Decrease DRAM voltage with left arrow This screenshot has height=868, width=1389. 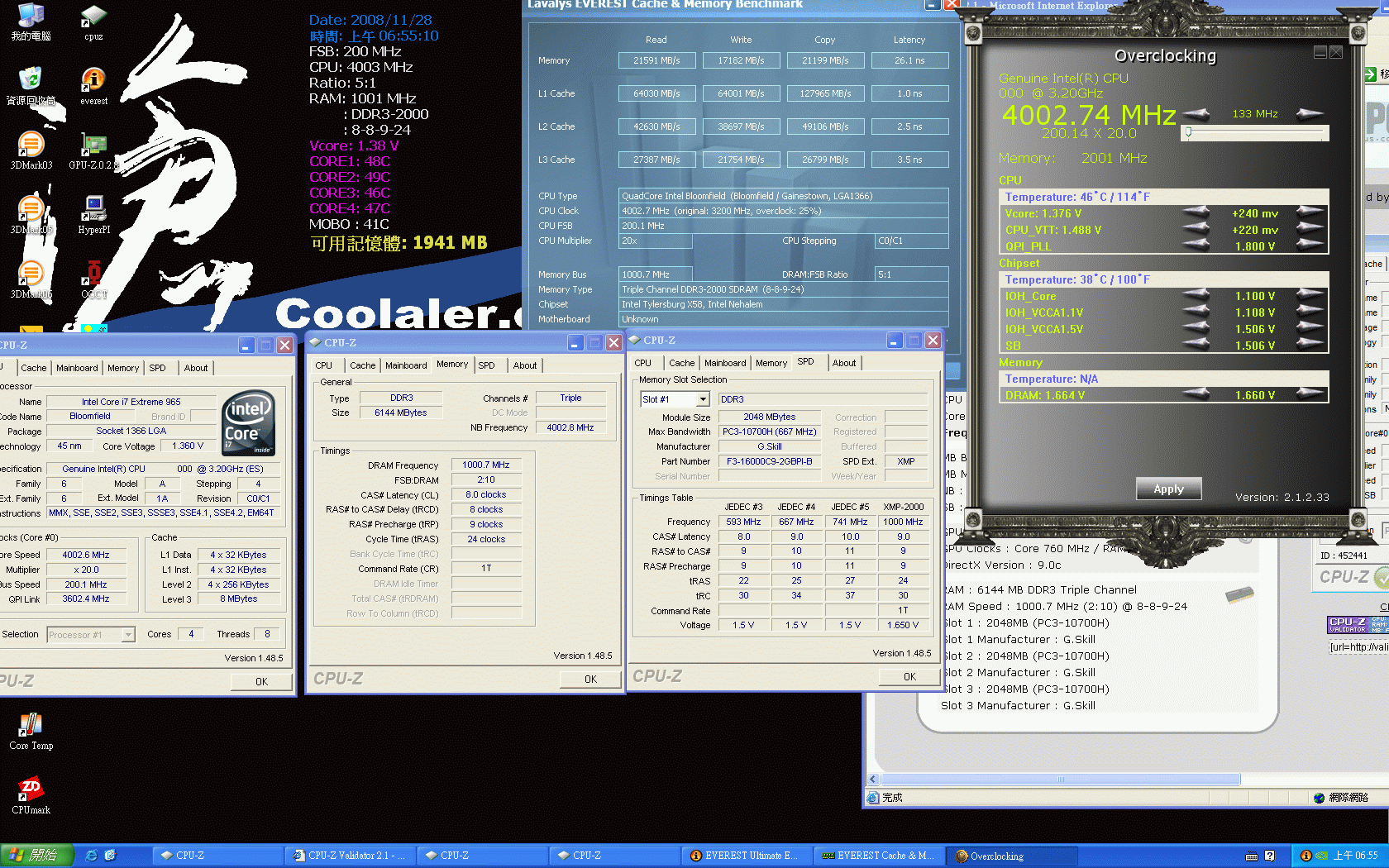tap(1196, 395)
